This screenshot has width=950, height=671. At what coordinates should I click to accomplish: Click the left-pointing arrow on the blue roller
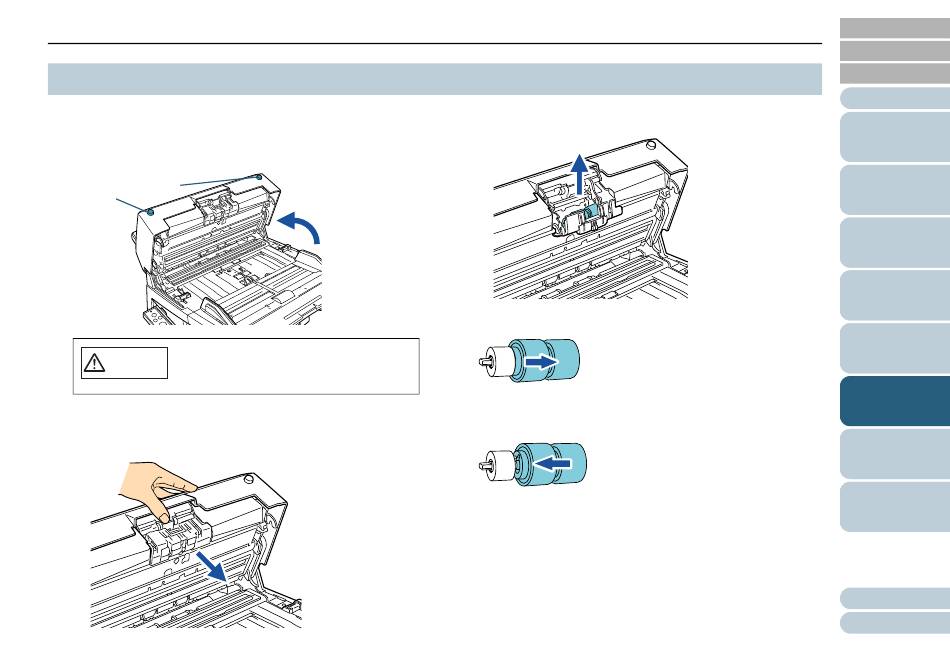coord(554,464)
